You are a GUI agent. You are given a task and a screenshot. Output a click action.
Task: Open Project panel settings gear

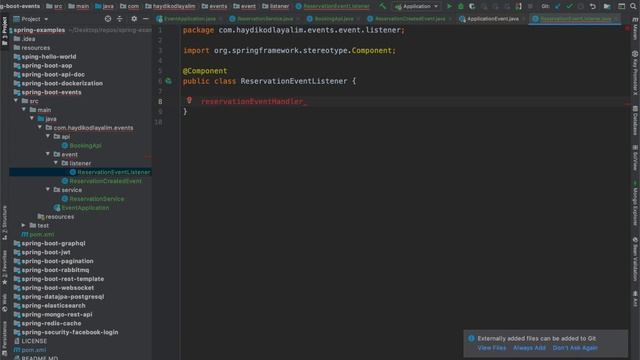pyautogui.click(x=134, y=19)
